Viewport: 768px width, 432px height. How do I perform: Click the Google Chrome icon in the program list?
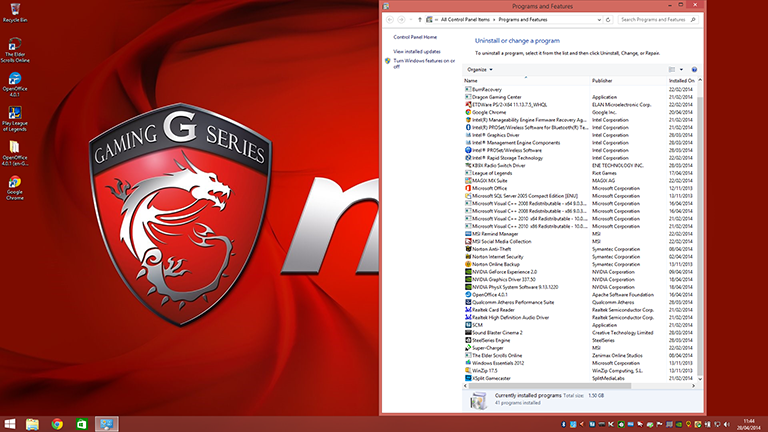point(468,112)
